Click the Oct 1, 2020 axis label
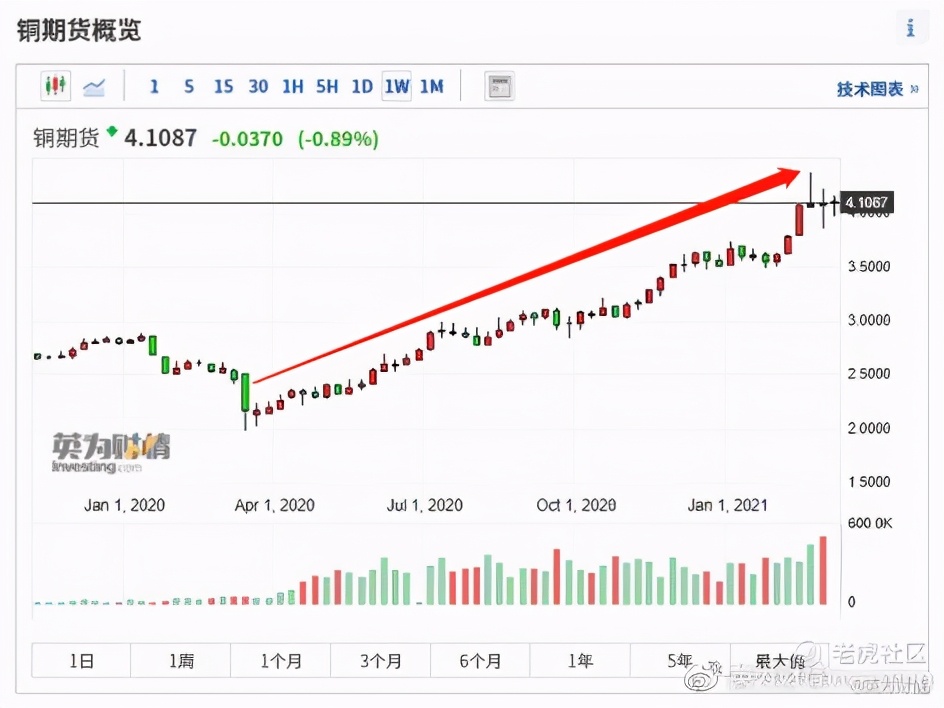 576,505
